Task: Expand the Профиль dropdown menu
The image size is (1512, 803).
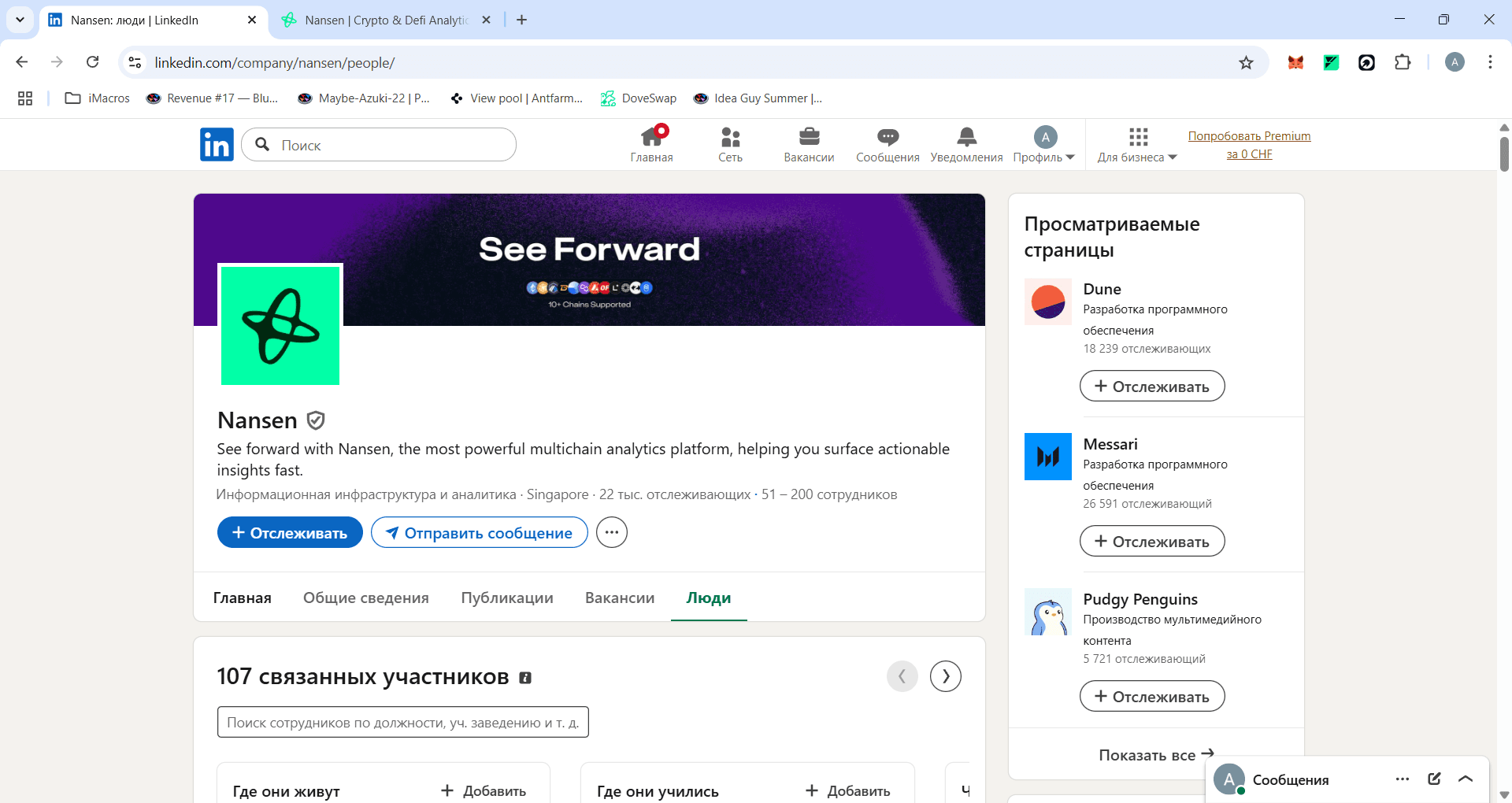Action: coord(1044,144)
